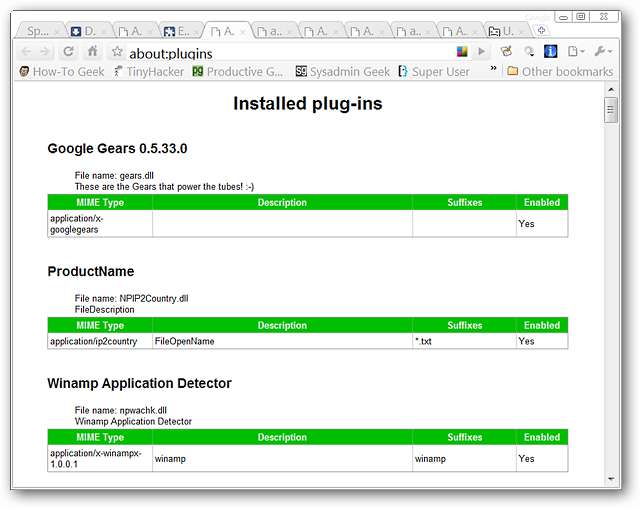
Task: Open the Sysadmin Geek bookmark
Action: pos(342,71)
